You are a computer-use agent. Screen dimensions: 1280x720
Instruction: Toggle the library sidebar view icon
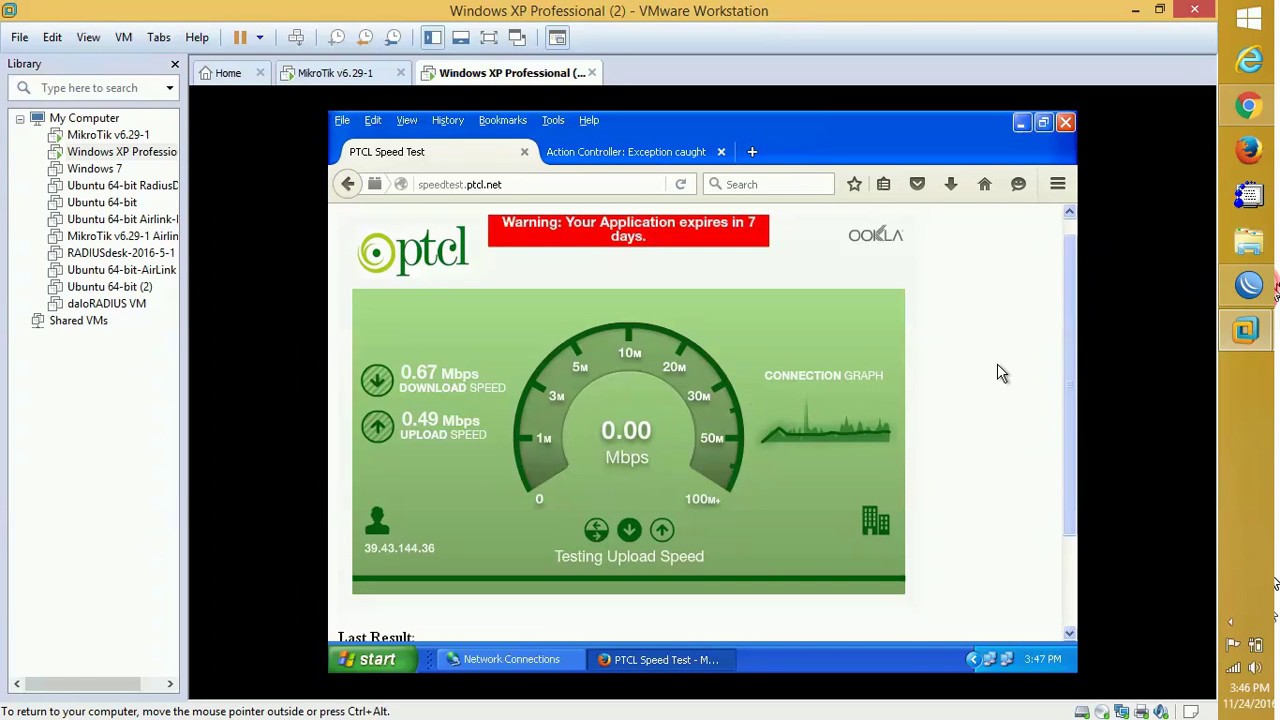pyautogui.click(x=432, y=37)
